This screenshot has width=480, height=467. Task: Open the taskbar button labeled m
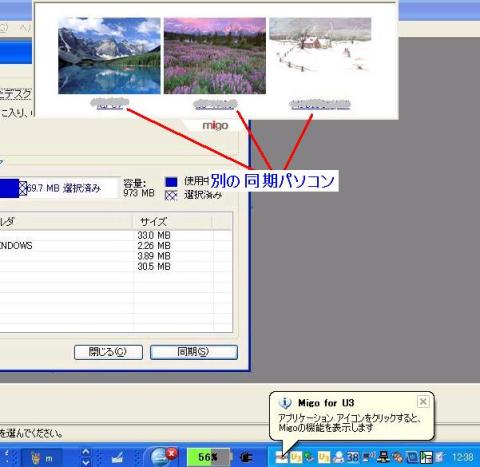pyautogui.click(x=42, y=458)
